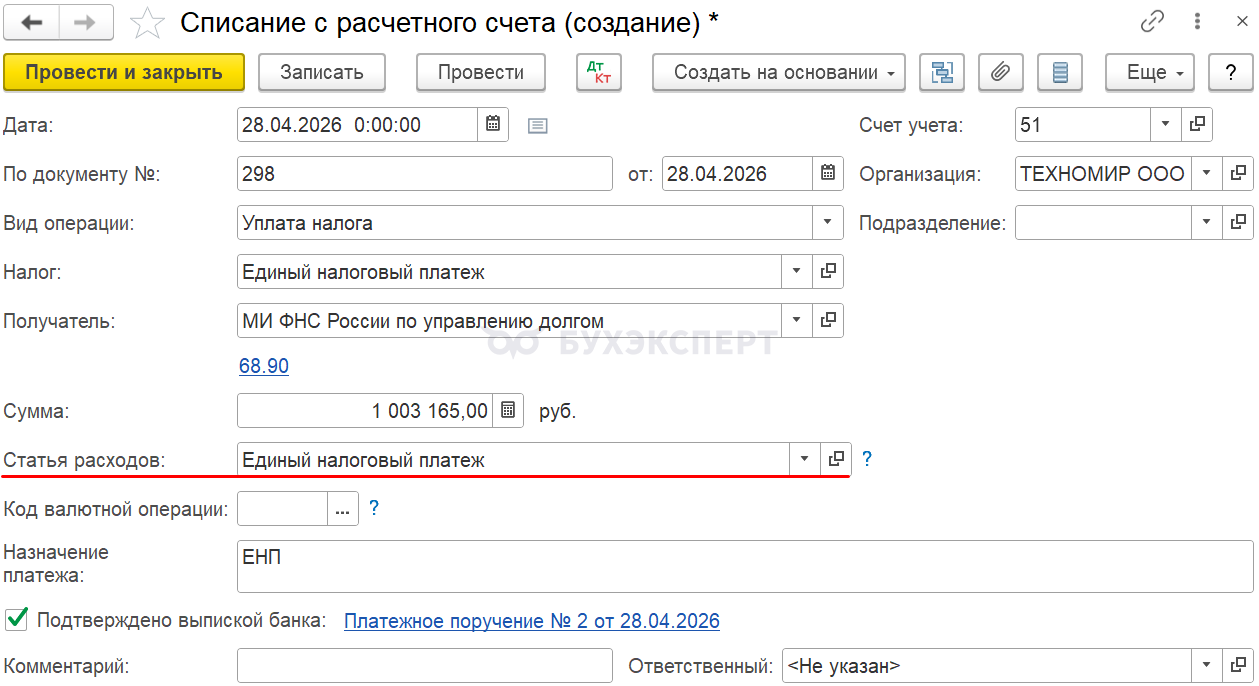The image size is (1259, 686).
Task: Click the Комментарий input field
Action: pos(424,665)
